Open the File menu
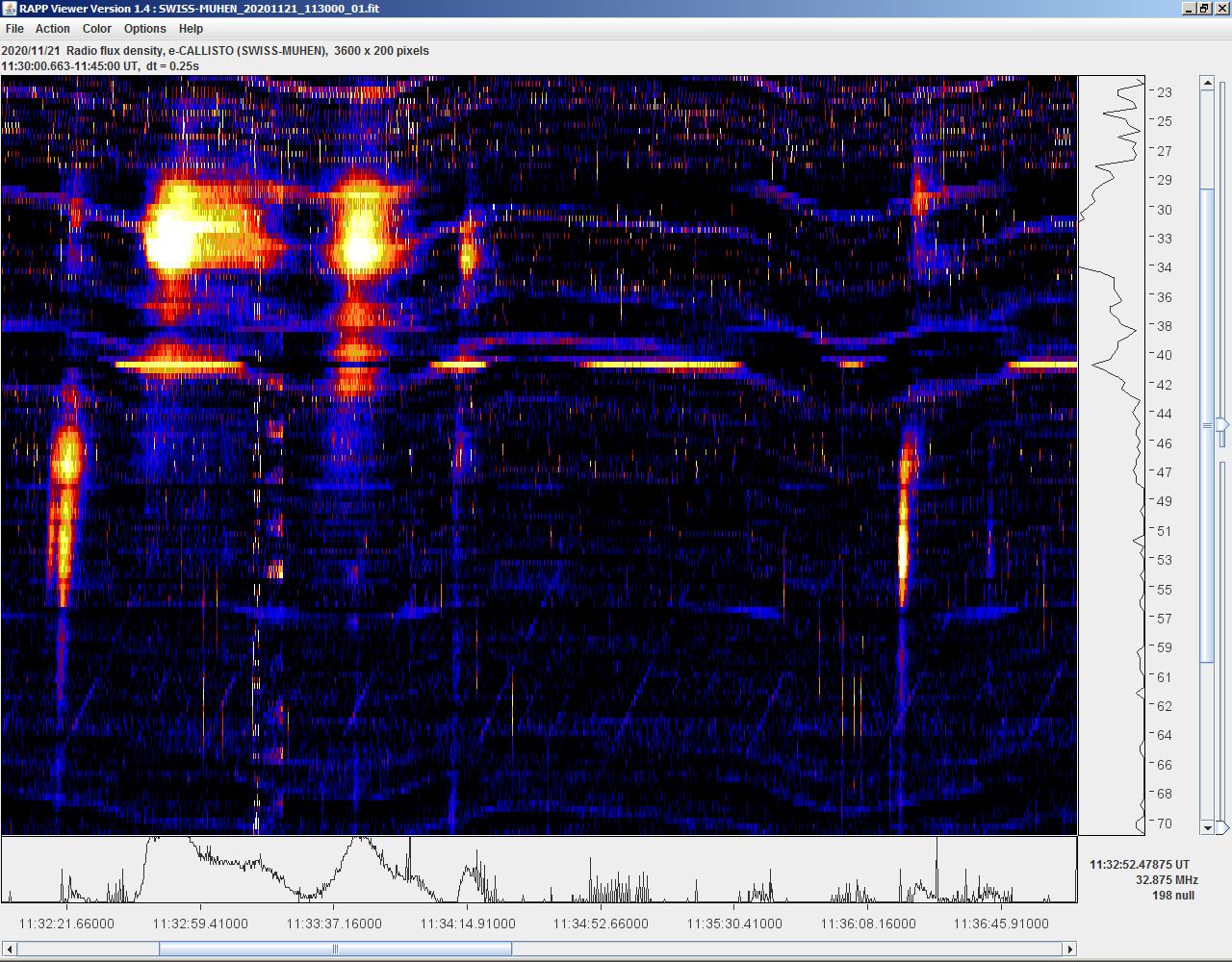 [14, 29]
